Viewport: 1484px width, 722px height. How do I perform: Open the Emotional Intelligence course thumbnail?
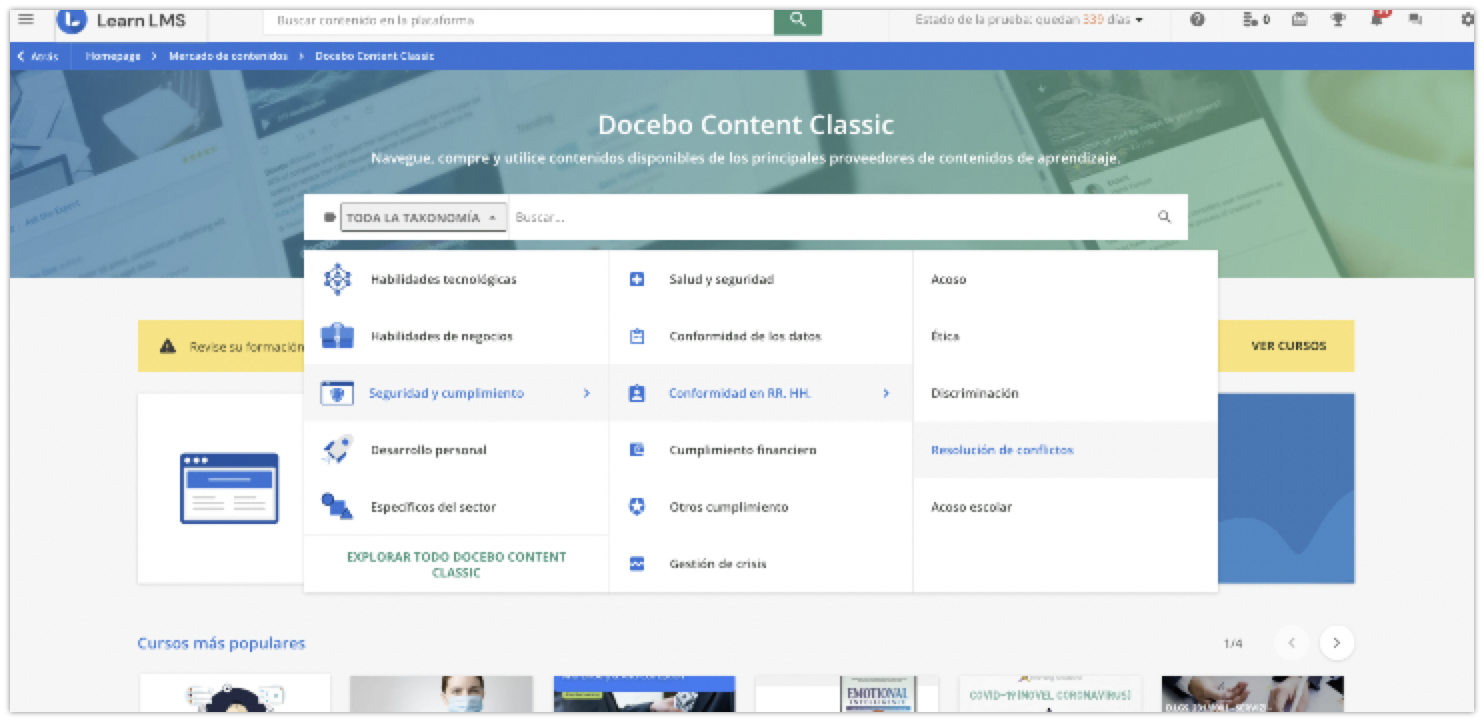tap(846, 694)
